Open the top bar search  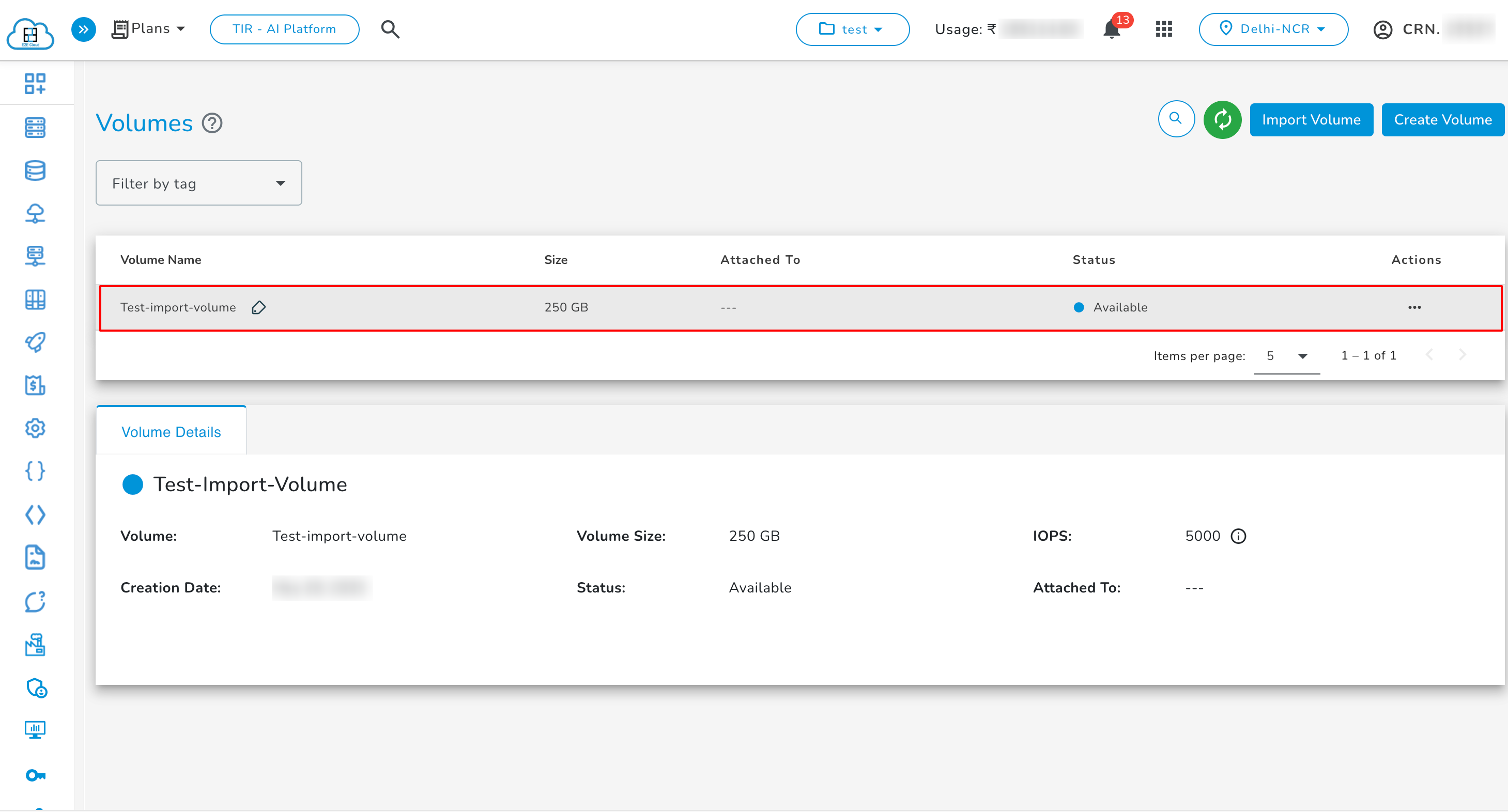(x=389, y=28)
